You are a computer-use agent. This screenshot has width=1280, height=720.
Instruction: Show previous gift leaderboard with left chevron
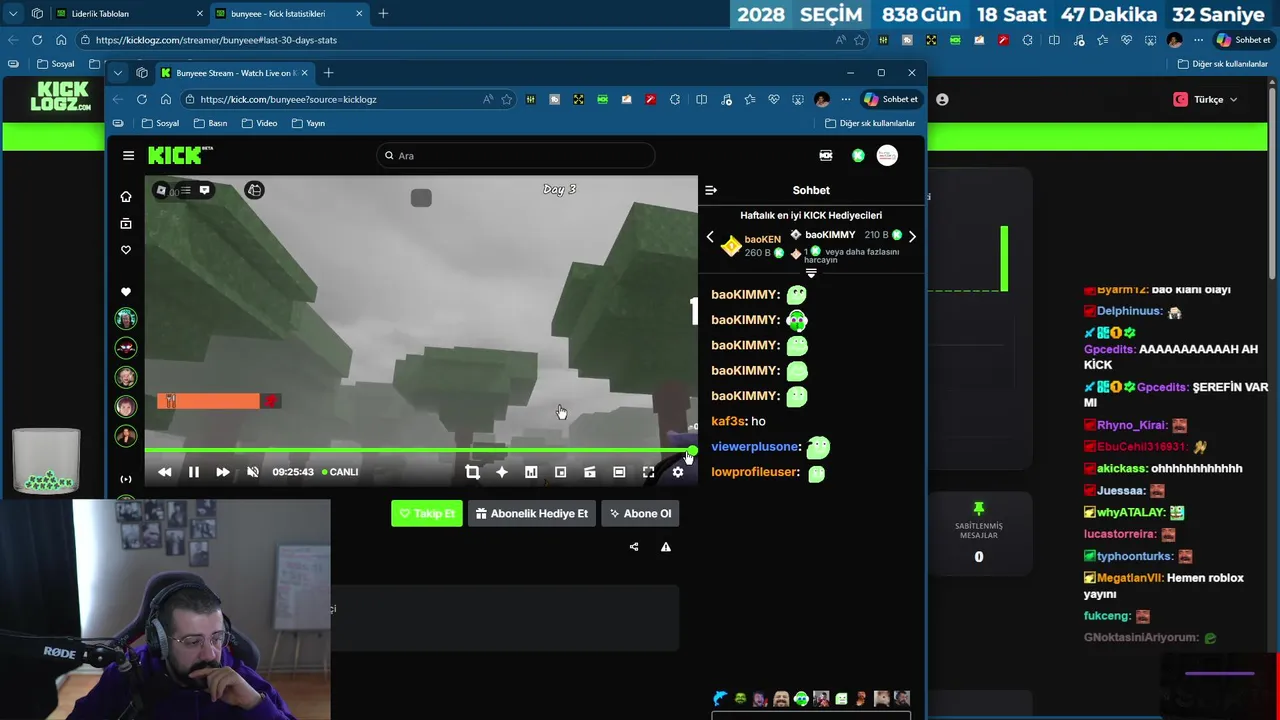tap(711, 237)
